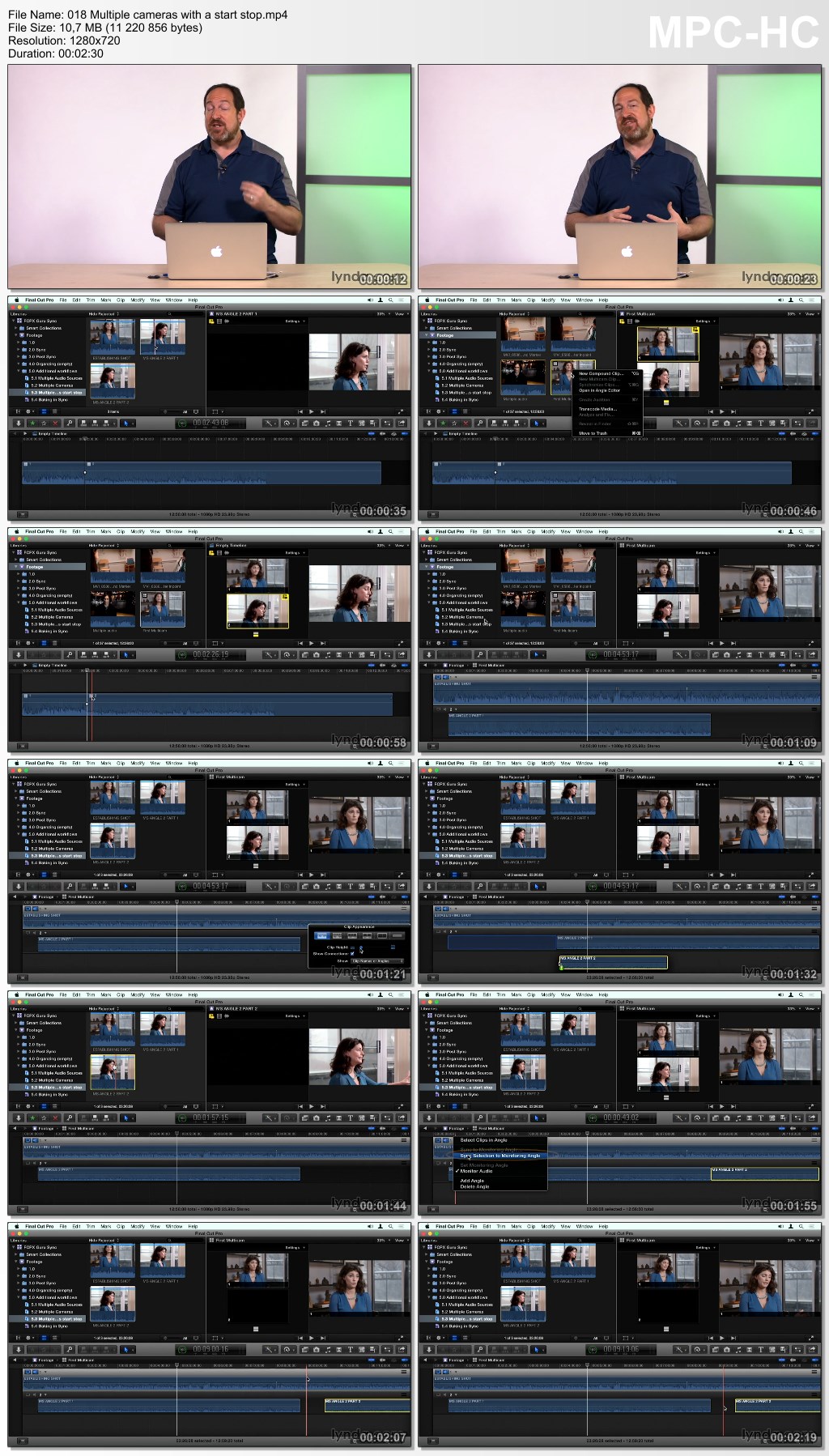Pick 'Move to Trash' in the 00:00:46 frame

tap(593, 433)
